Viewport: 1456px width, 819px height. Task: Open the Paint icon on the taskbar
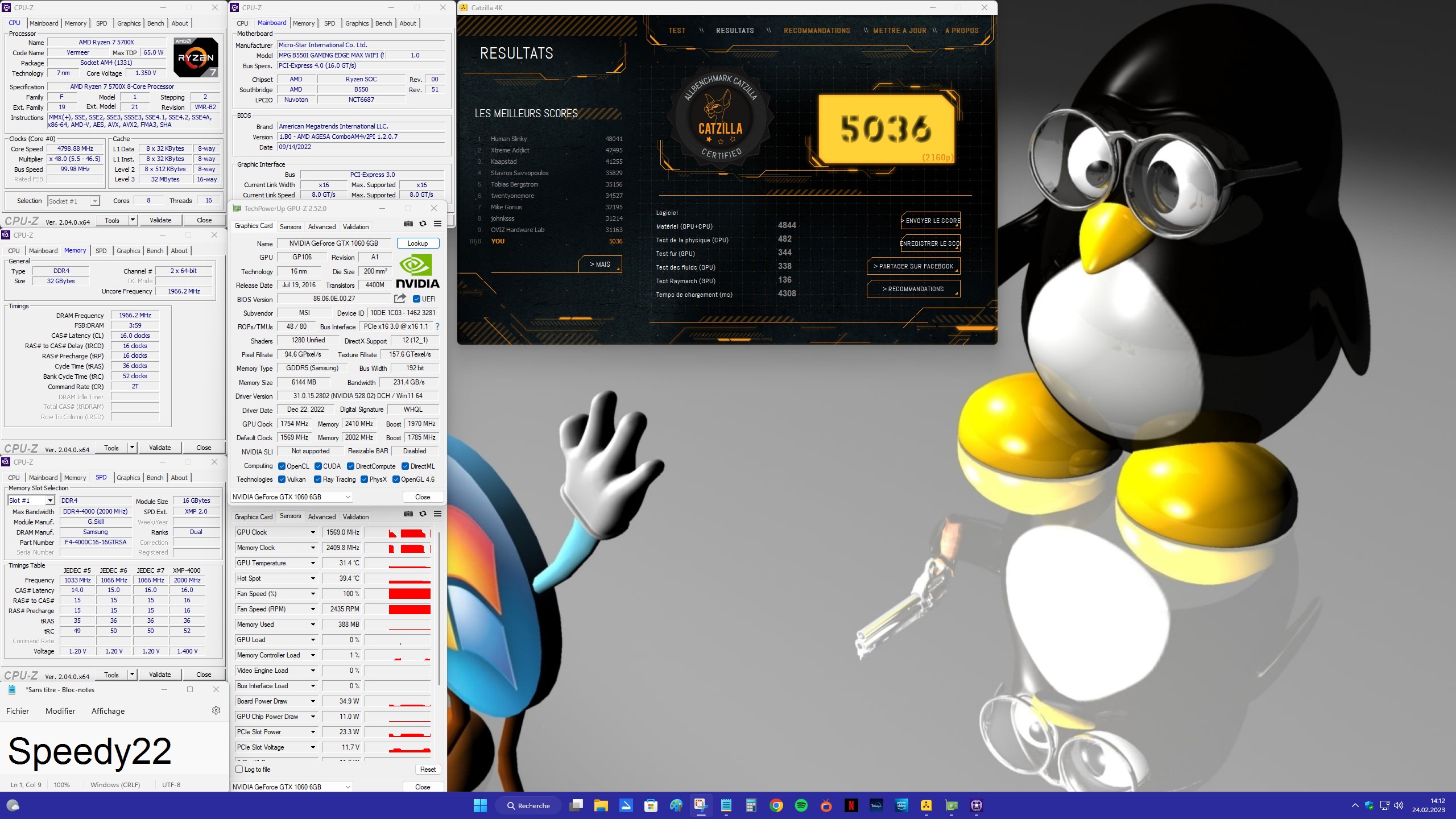tap(676, 805)
